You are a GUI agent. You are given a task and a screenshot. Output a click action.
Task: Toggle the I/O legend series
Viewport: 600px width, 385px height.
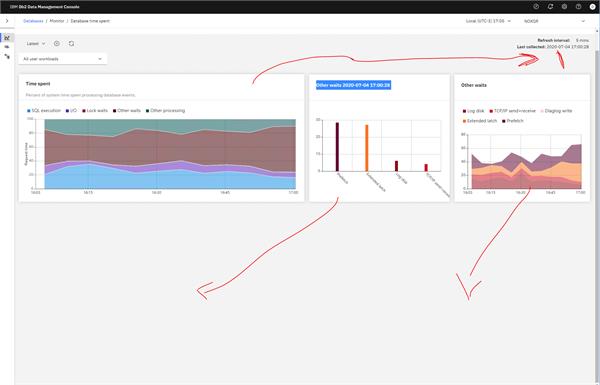(71, 111)
